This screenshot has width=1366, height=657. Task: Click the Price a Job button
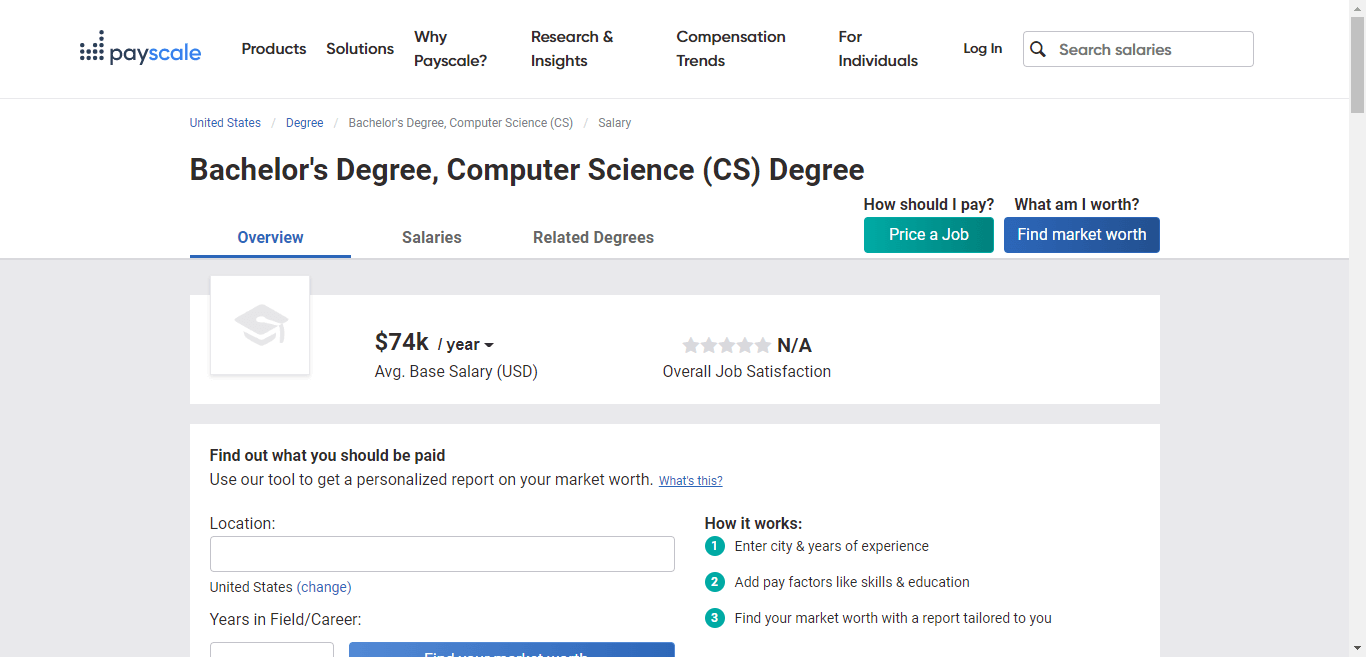point(928,234)
